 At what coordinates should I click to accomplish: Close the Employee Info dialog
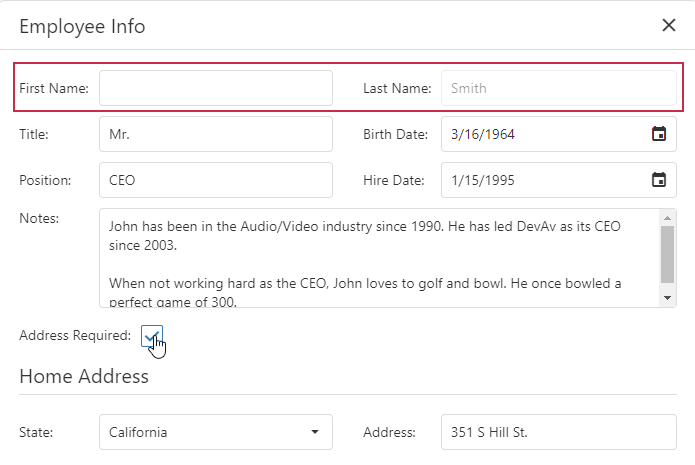click(x=669, y=26)
